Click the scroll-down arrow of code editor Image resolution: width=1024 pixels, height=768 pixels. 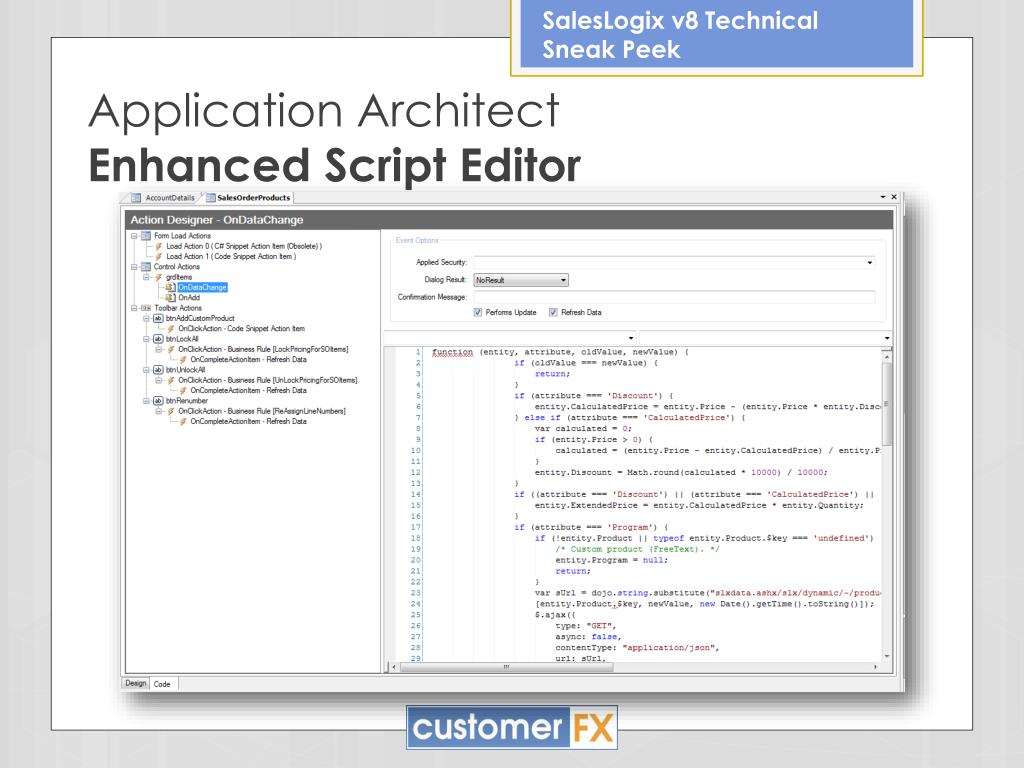887,656
